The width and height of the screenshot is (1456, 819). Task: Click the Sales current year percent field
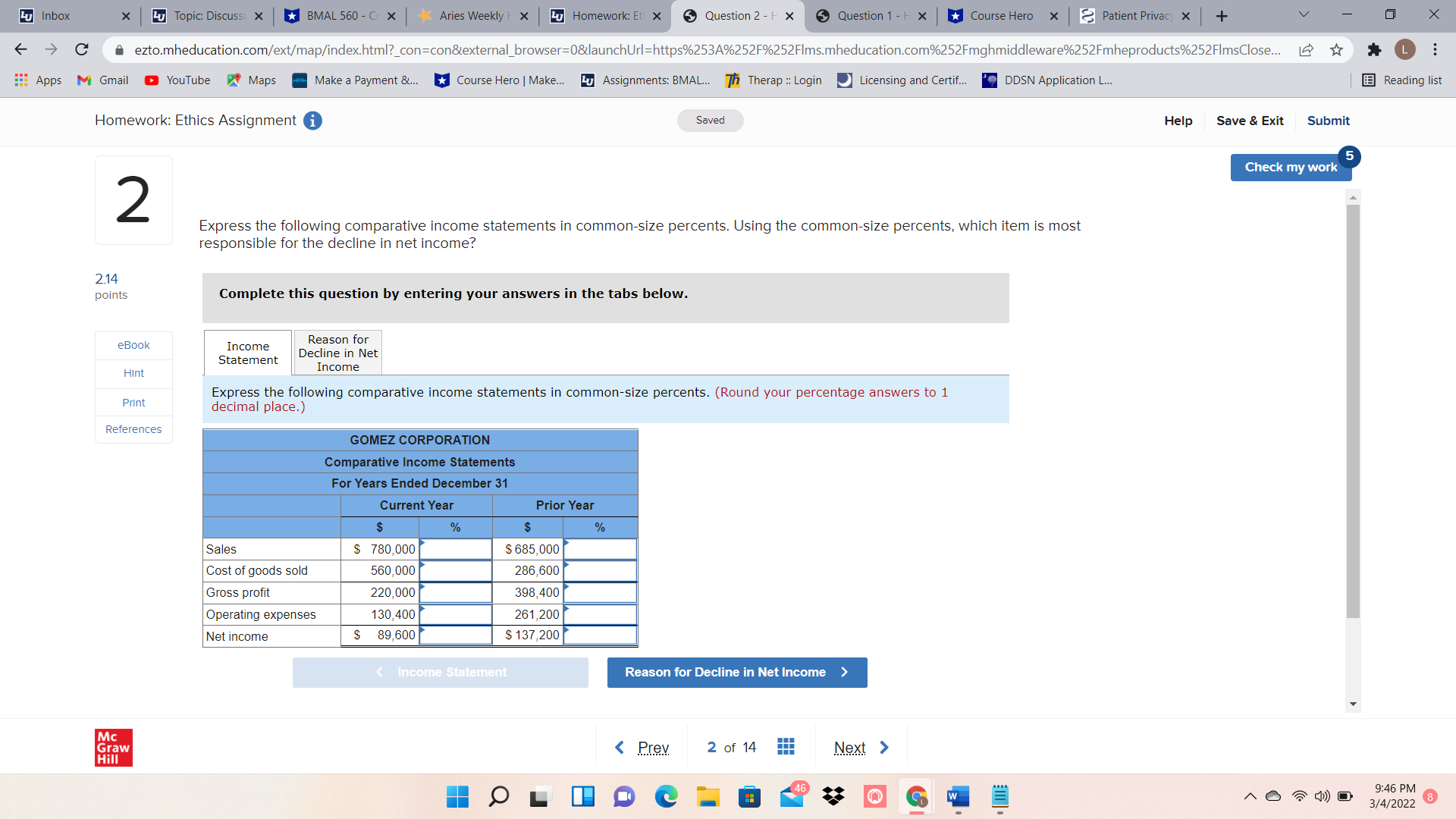coord(456,549)
